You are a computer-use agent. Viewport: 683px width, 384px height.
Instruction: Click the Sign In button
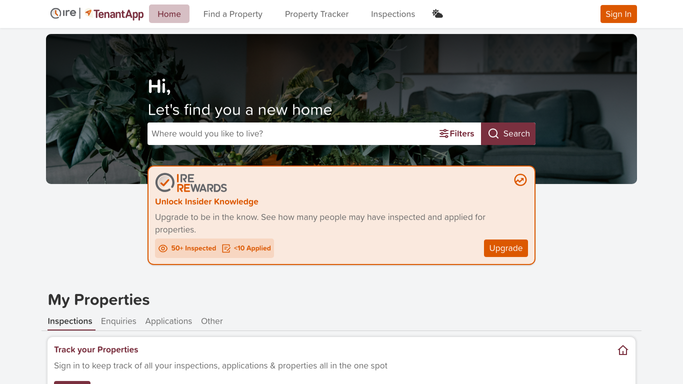(x=619, y=14)
